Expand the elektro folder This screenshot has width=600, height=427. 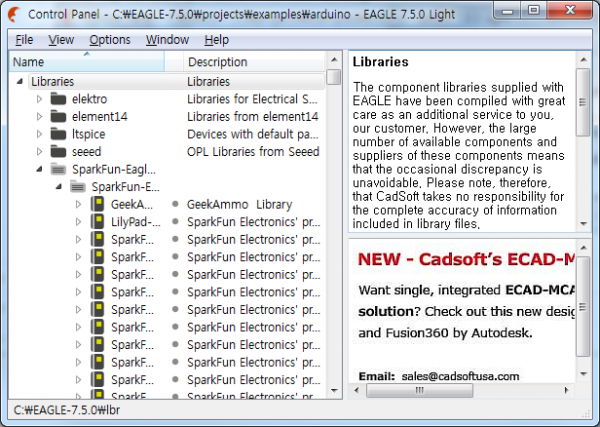(x=39, y=99)
